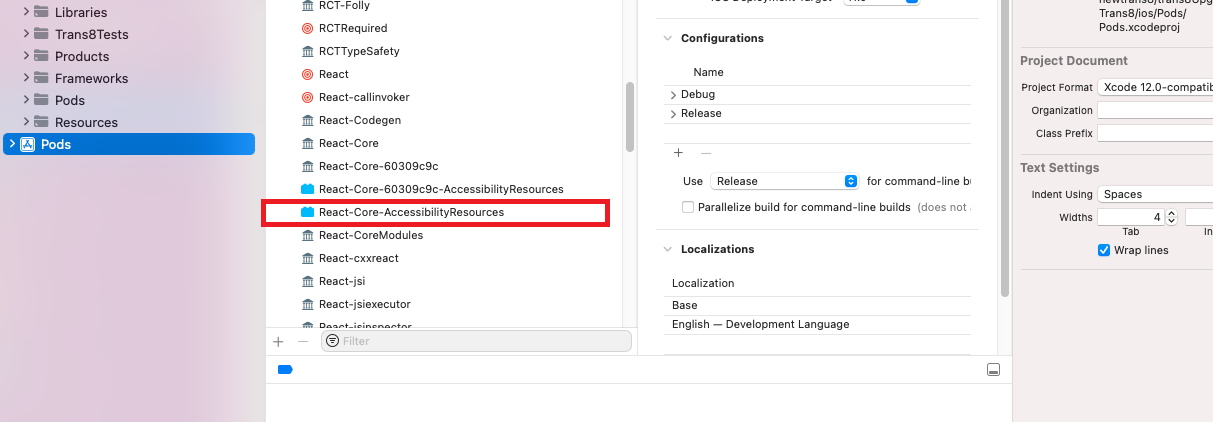This screenshot has width=1213, height=422.
Task: Expand the Release configuration row
Action: (673, 114)
